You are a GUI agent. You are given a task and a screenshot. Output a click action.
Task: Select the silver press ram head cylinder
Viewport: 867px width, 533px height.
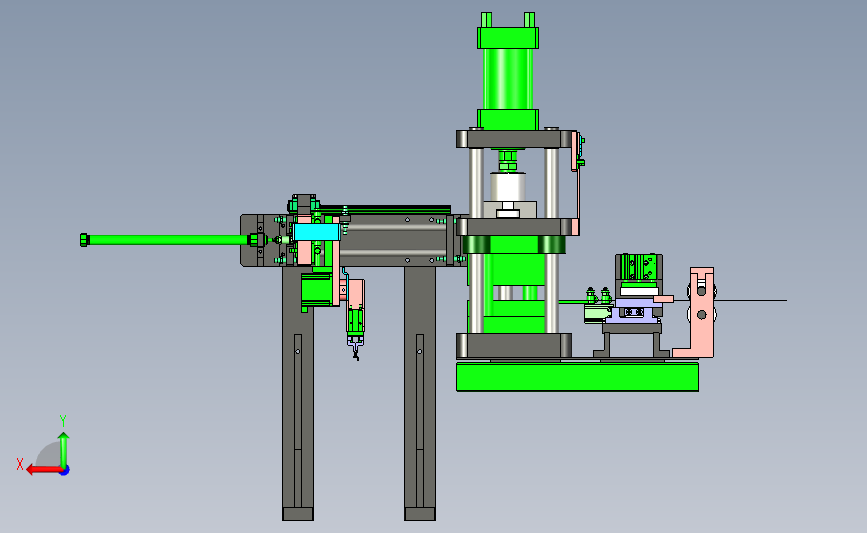click(508, 187)
